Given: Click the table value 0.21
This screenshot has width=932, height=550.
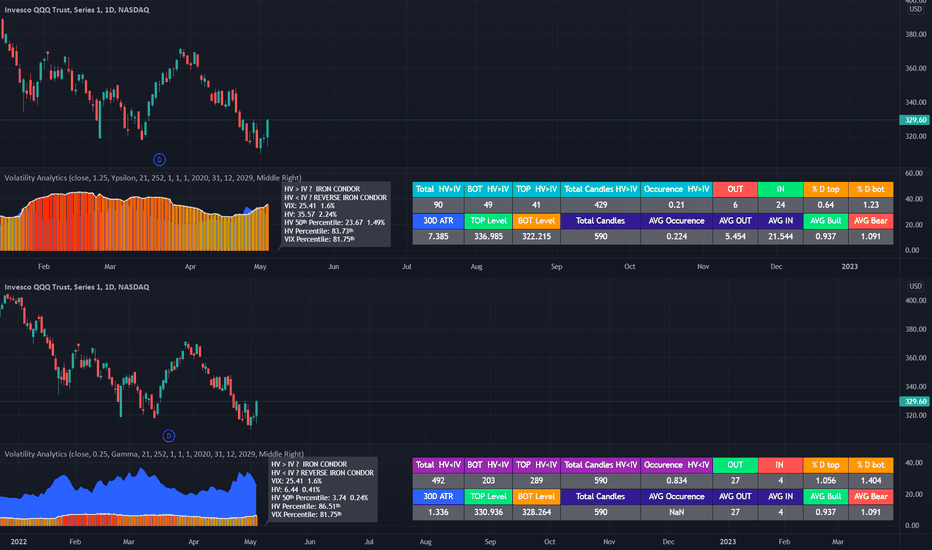Looking at the screenshot, I should 676,205.
